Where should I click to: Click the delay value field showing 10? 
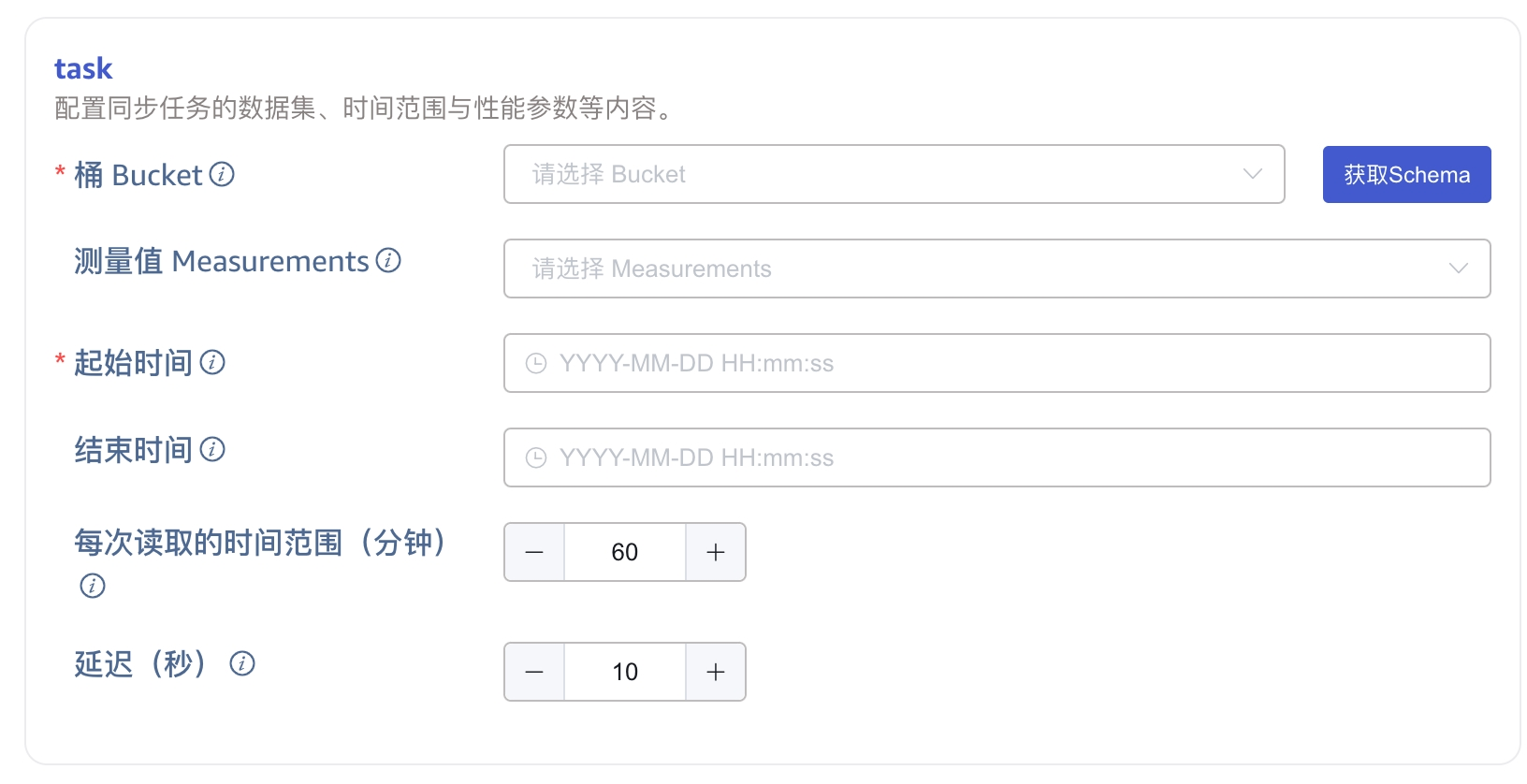click(x=625, y=672)
